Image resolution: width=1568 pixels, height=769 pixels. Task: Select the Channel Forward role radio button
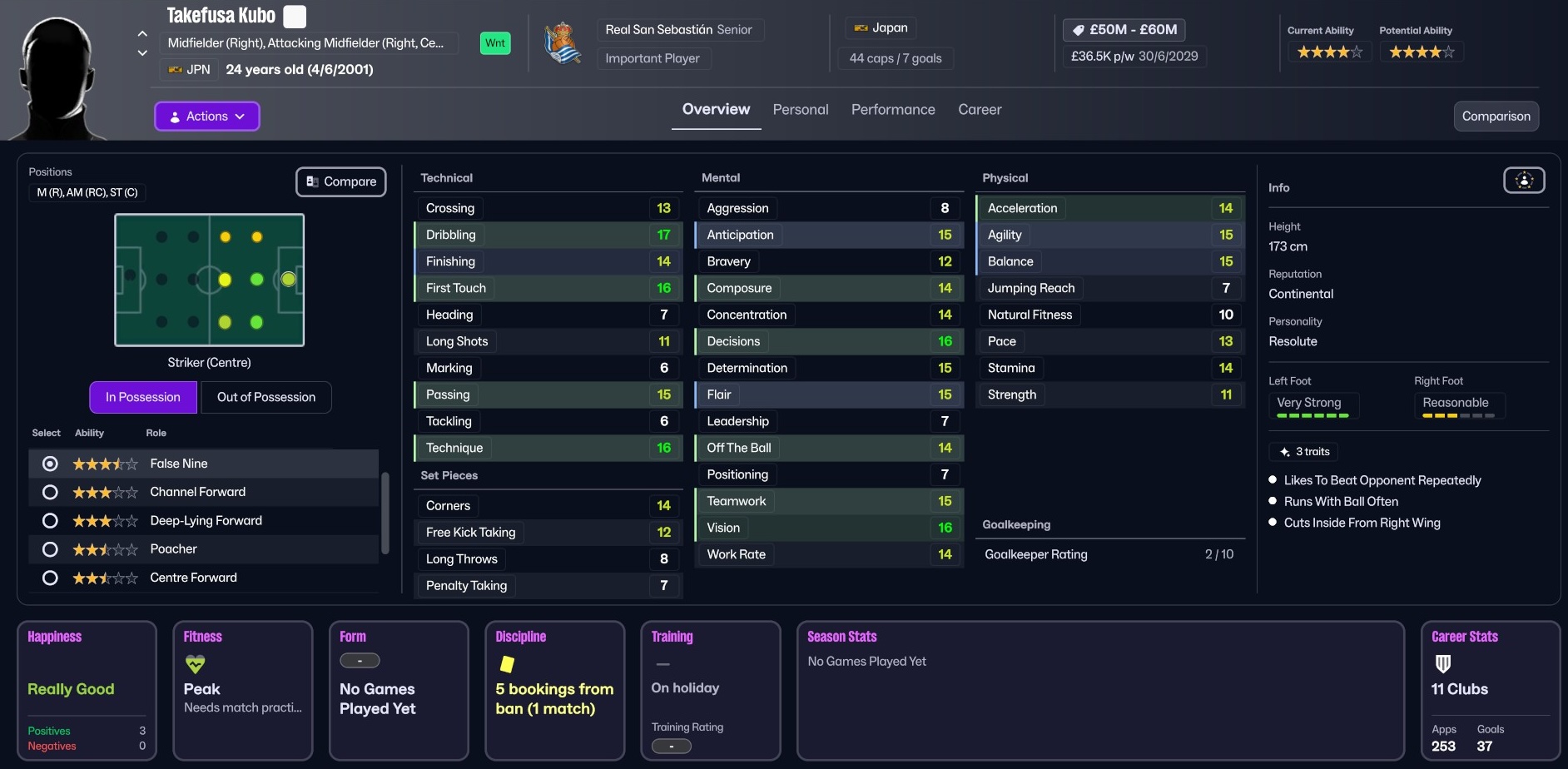coord(50,493)
